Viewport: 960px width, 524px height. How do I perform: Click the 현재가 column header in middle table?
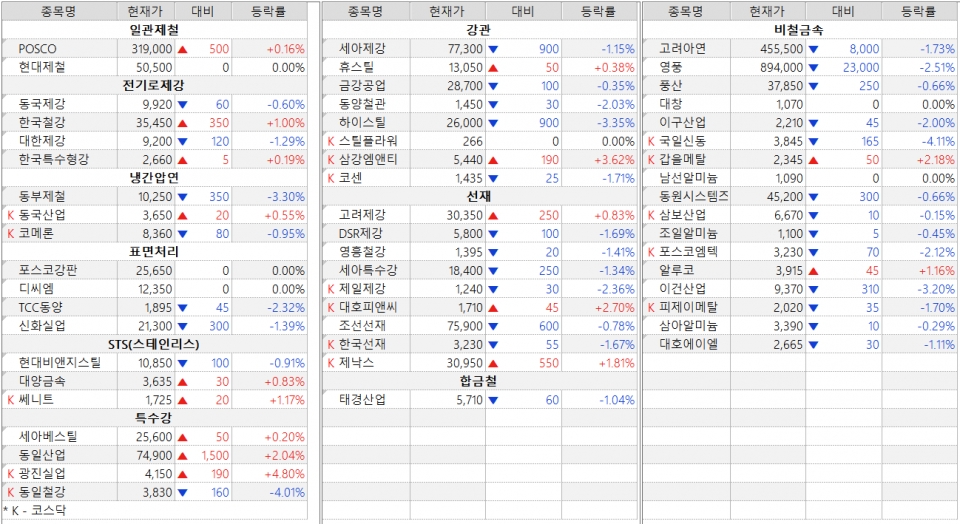pyautogui.click(x=445, y=11)
